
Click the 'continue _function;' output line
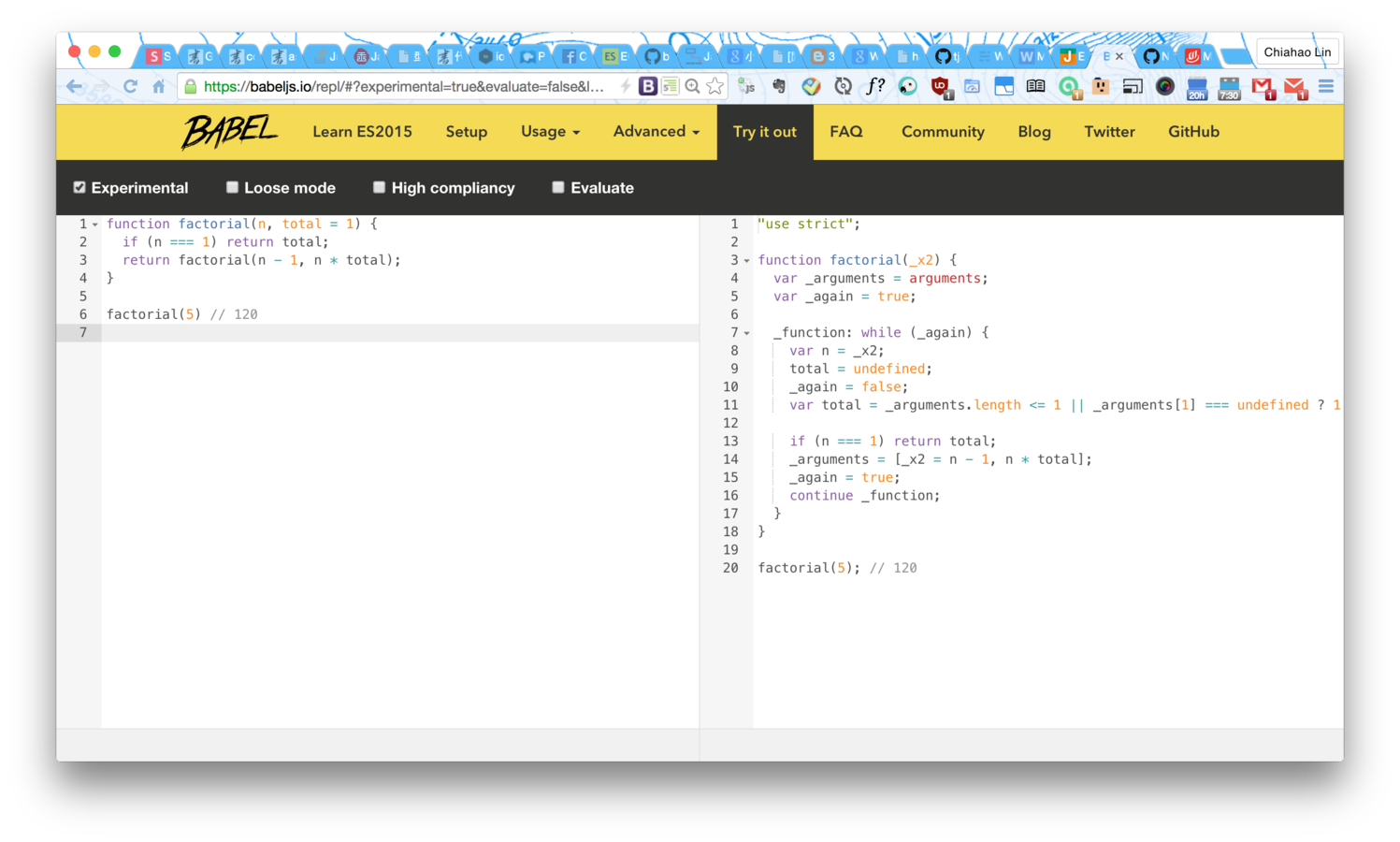[864, 496]
